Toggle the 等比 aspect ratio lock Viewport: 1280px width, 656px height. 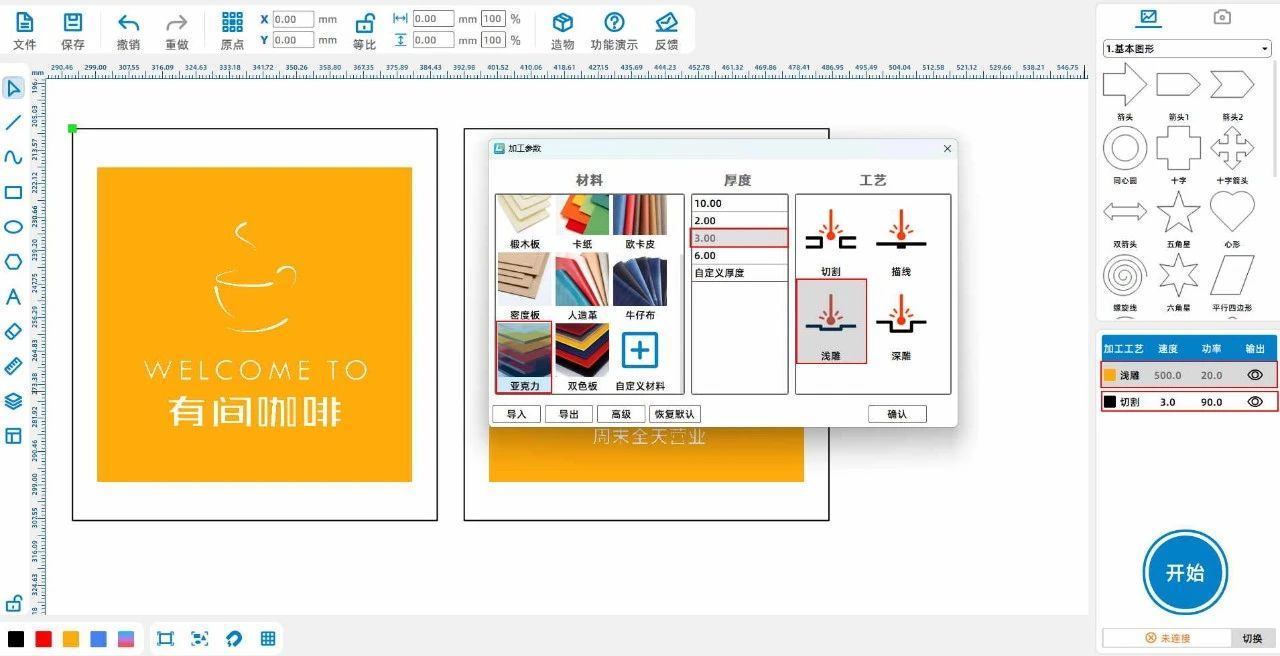click(365, 23)
